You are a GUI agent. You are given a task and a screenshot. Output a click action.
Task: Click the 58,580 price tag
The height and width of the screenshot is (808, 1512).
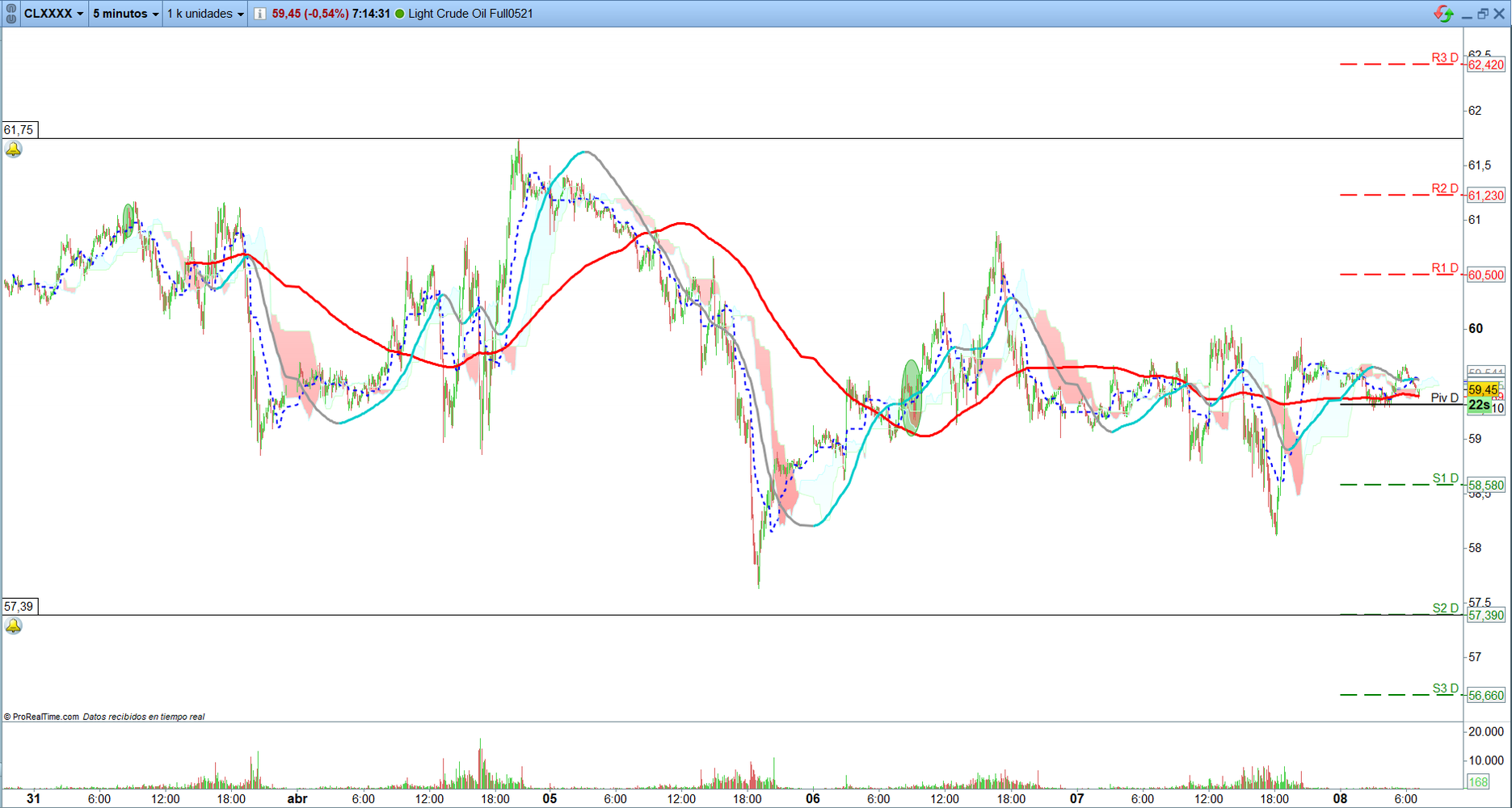[x=1486, y=486]
